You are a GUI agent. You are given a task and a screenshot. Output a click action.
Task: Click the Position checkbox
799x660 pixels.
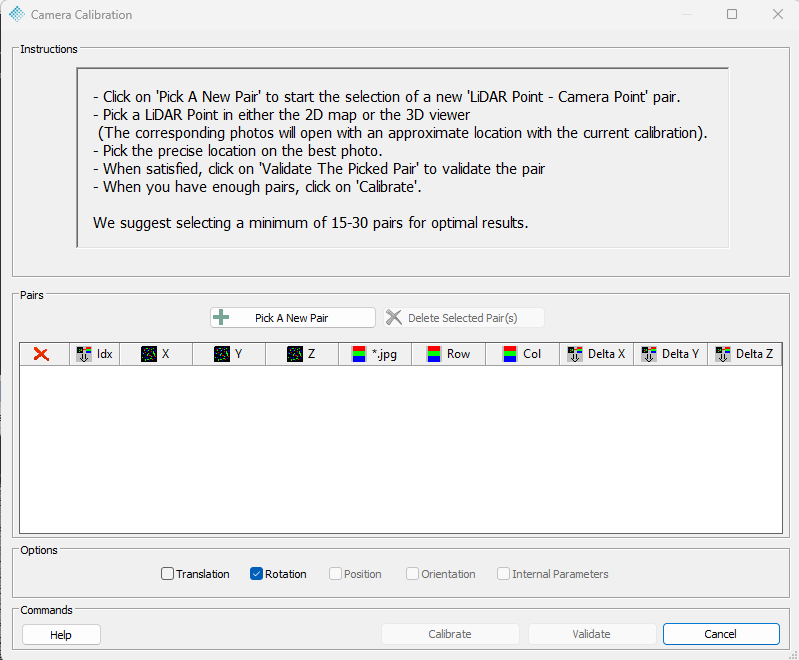pos(335,574)
